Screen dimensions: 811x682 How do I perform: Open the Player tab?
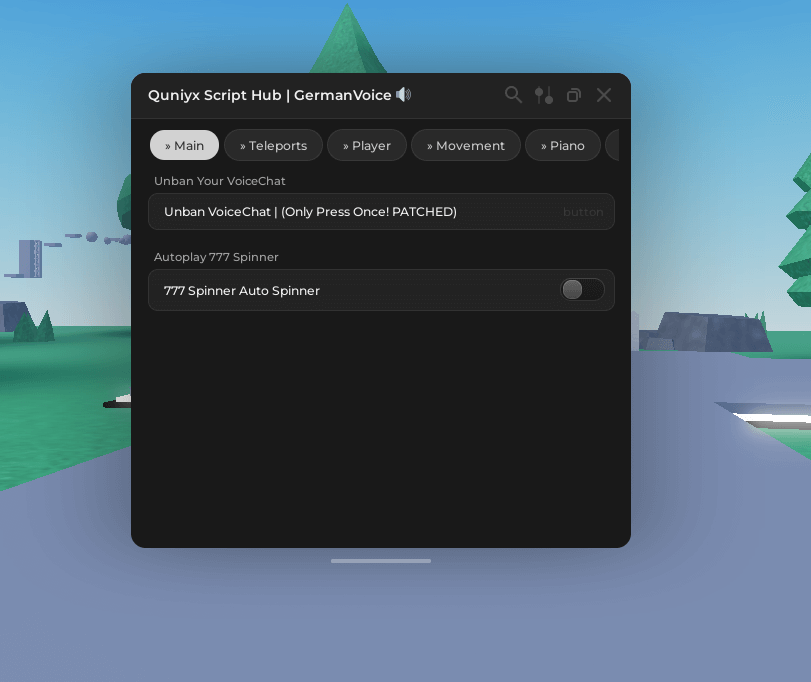tap(367, 145)
